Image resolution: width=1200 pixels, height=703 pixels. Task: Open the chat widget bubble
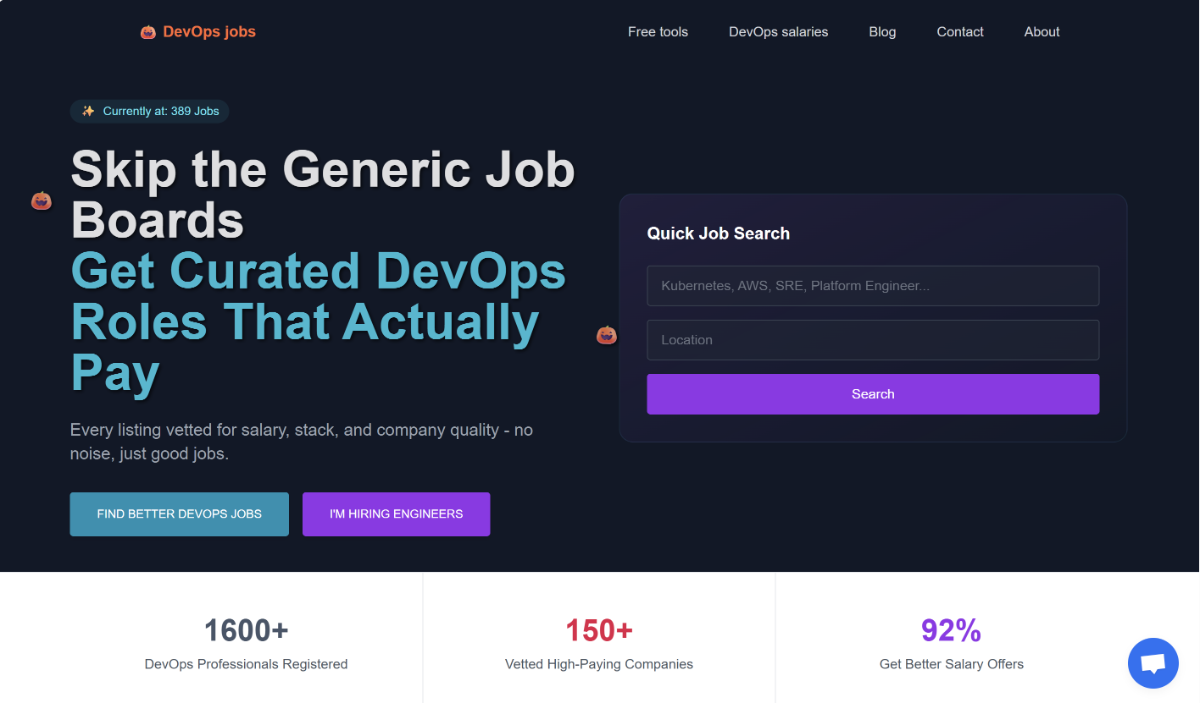1153,663
